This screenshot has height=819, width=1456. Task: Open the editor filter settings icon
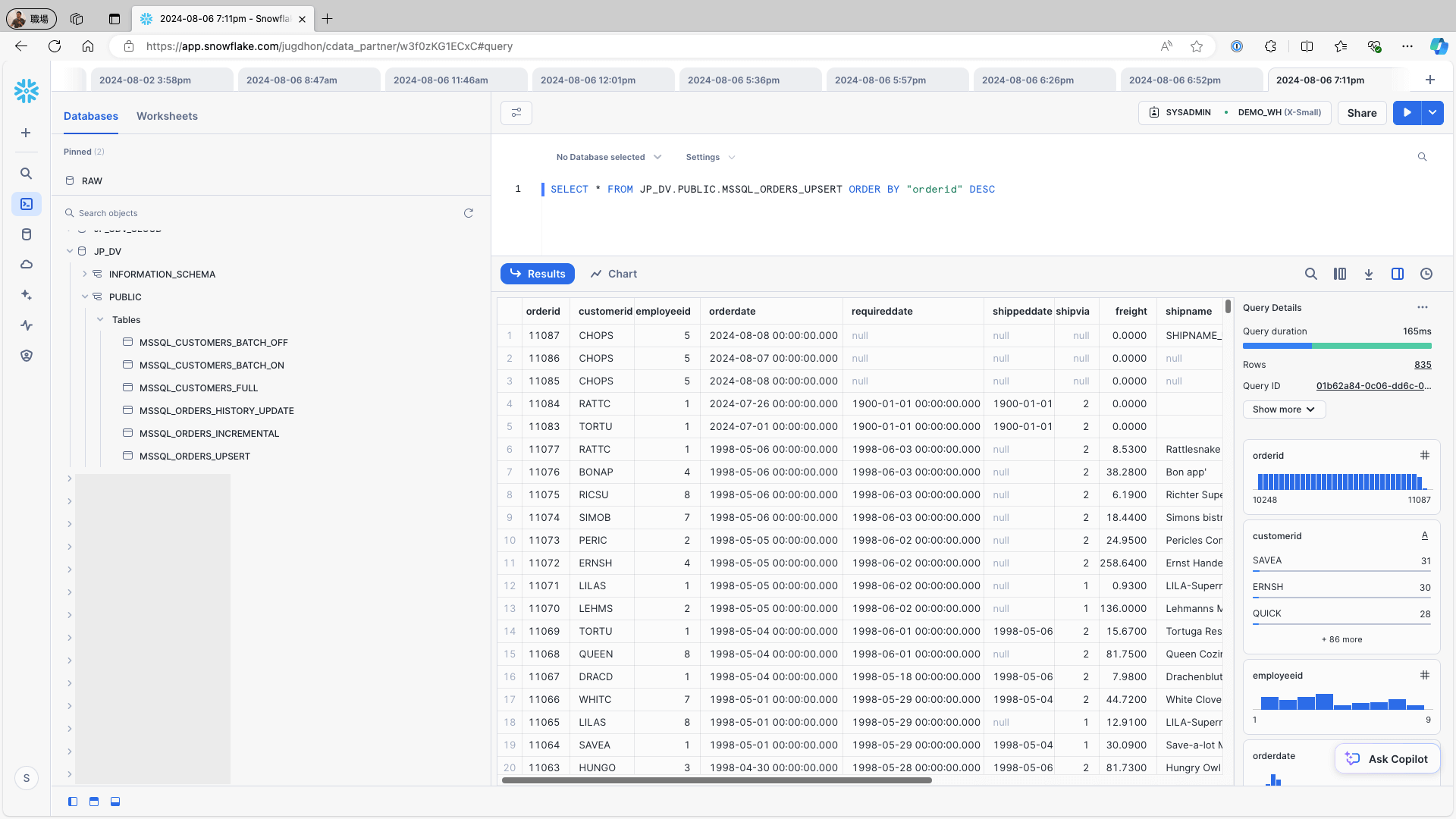coord(516,112)
